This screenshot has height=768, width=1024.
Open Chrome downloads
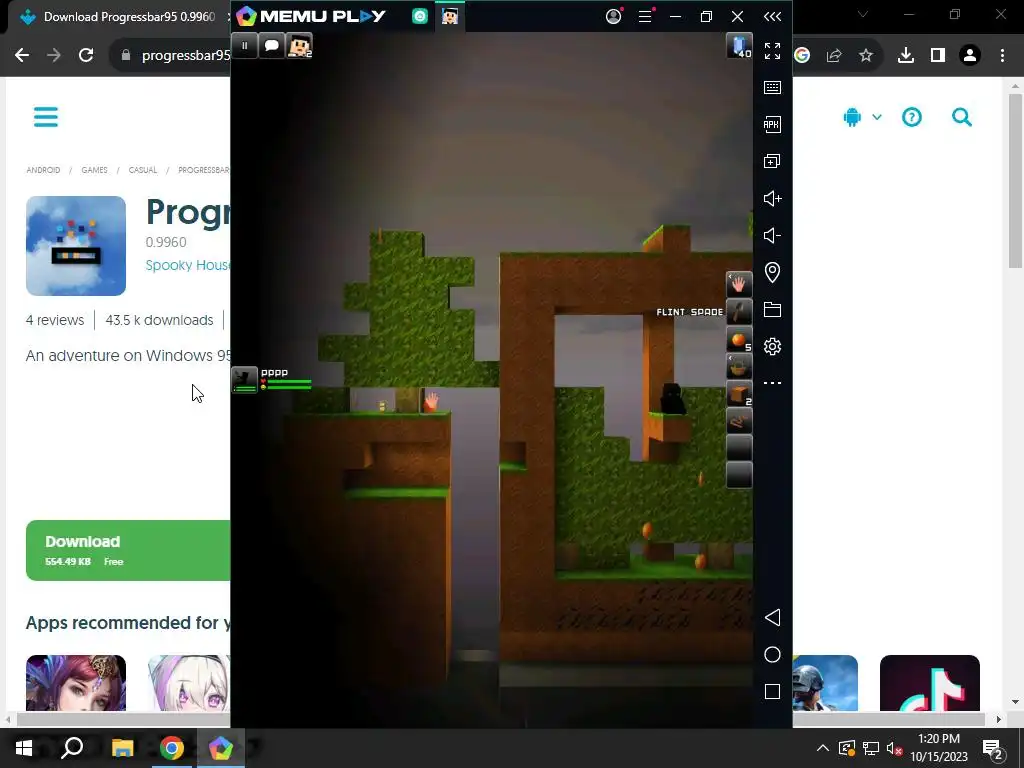point(906,56)
